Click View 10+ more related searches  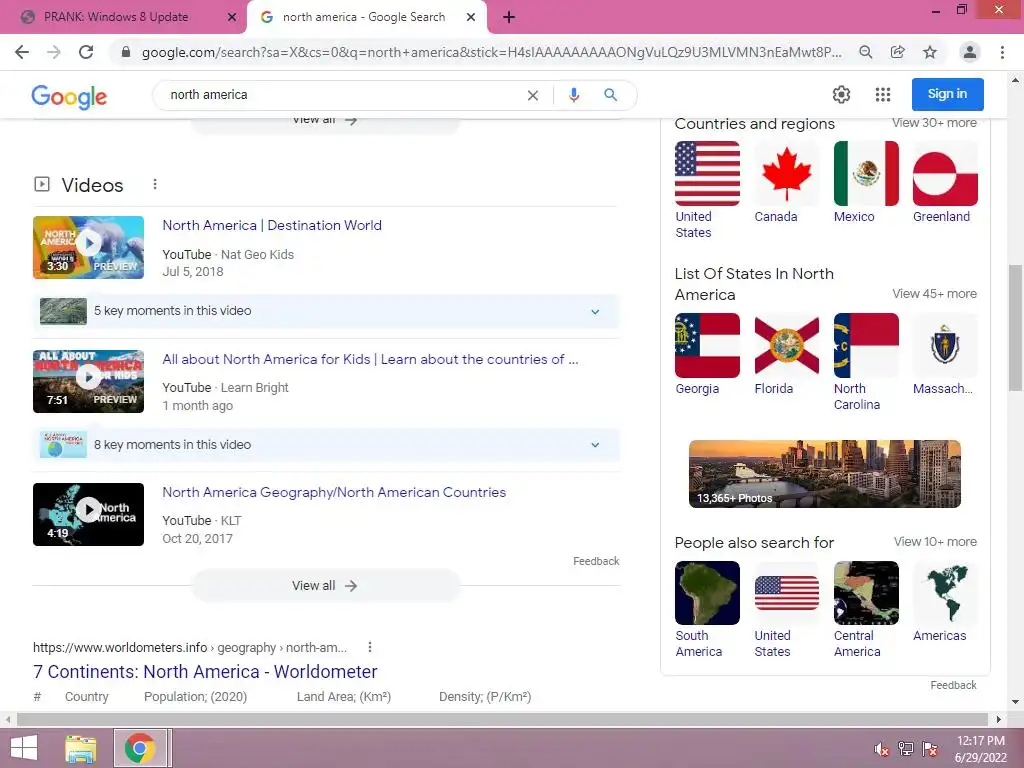pos(935,541)
